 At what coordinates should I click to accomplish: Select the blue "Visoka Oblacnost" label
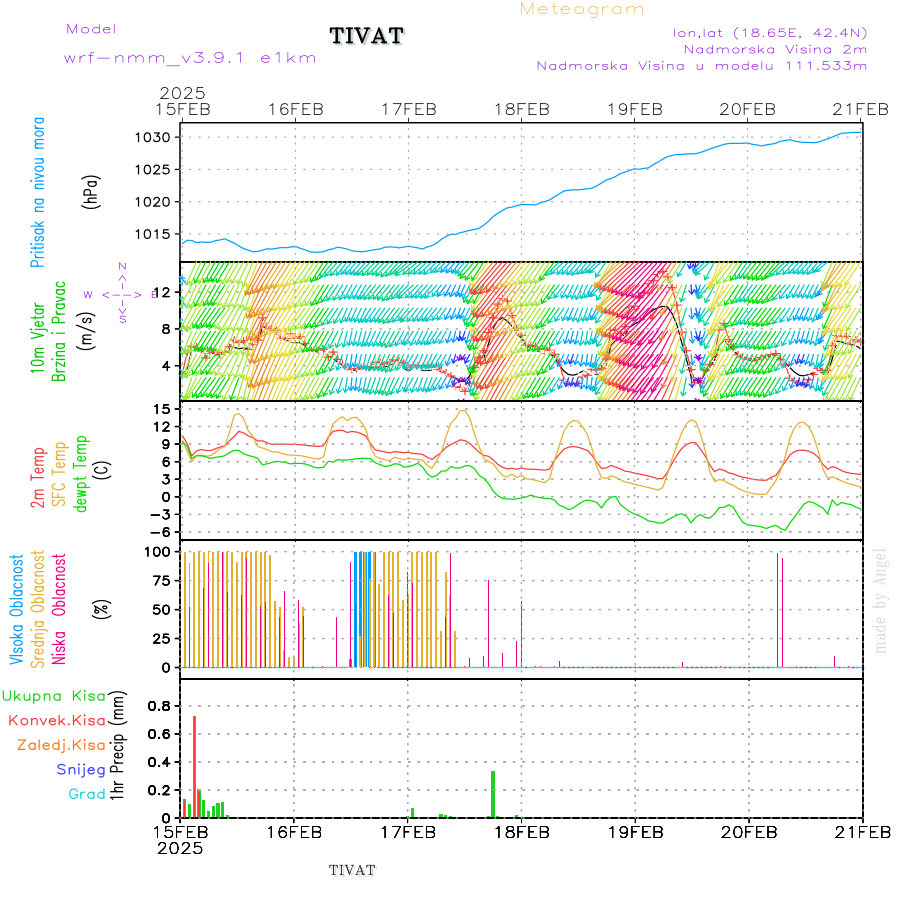tap(16, 610)
